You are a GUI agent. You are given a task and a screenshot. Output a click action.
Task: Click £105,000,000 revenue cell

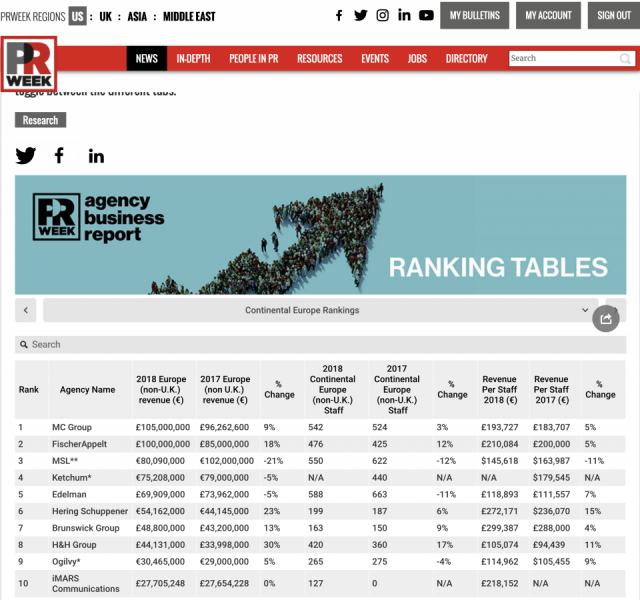[162, 427]
